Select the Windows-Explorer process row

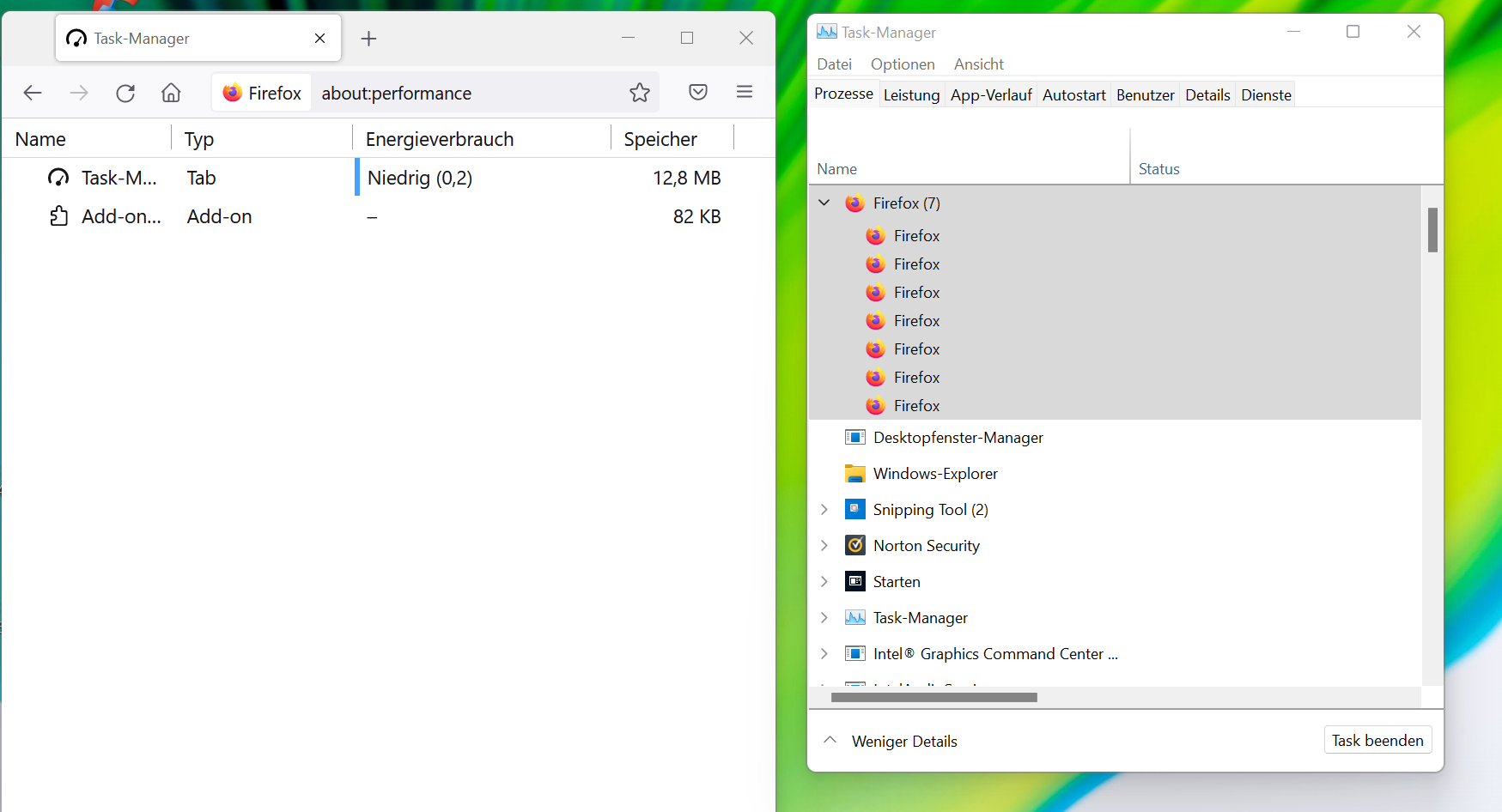(1115, 474)
